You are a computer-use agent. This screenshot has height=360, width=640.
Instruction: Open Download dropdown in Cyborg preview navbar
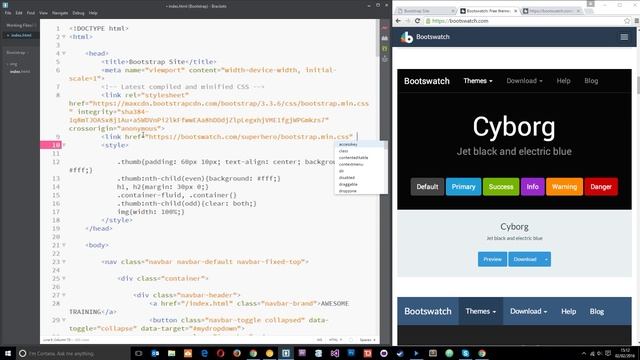point(524,81)
